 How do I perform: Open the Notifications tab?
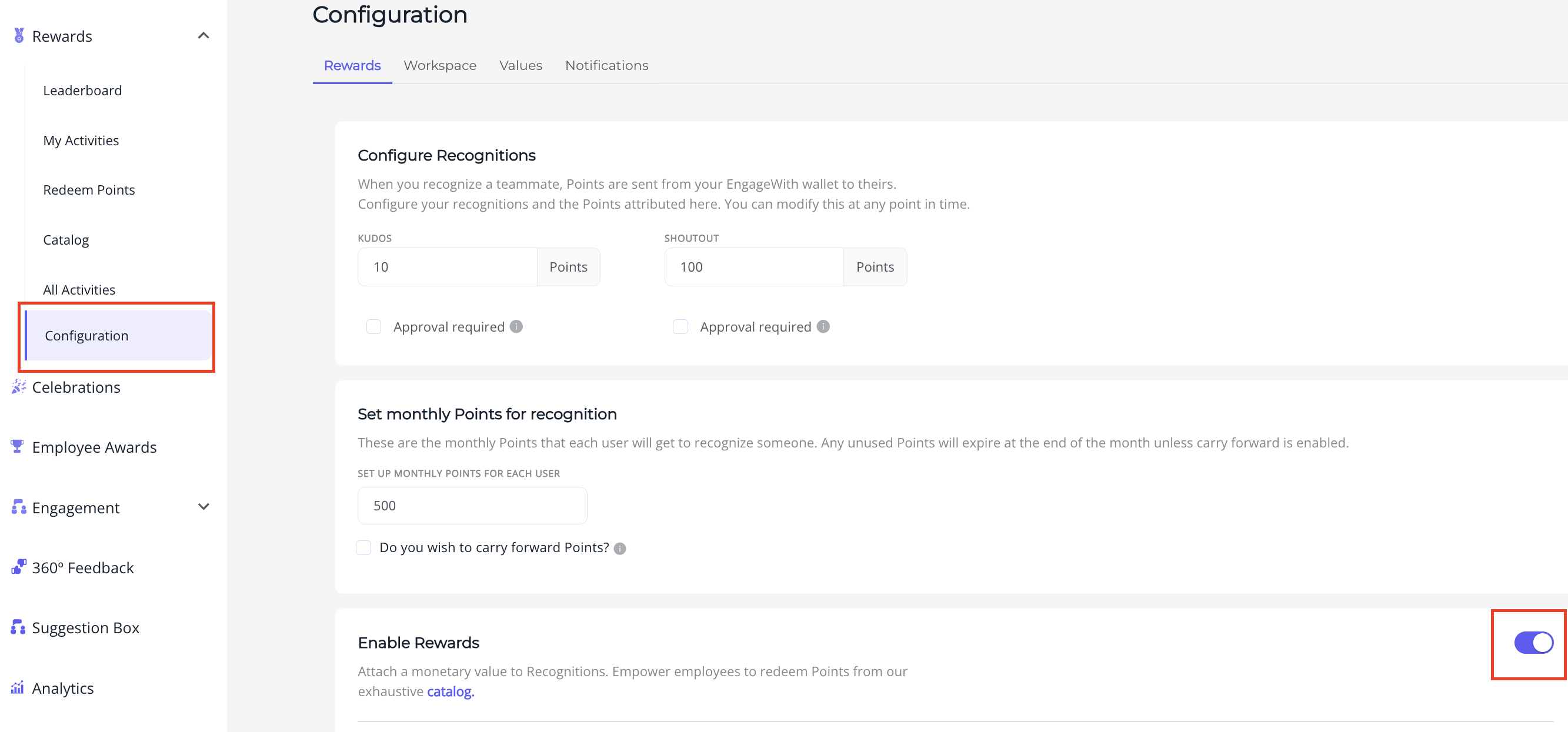pos(607,65)
